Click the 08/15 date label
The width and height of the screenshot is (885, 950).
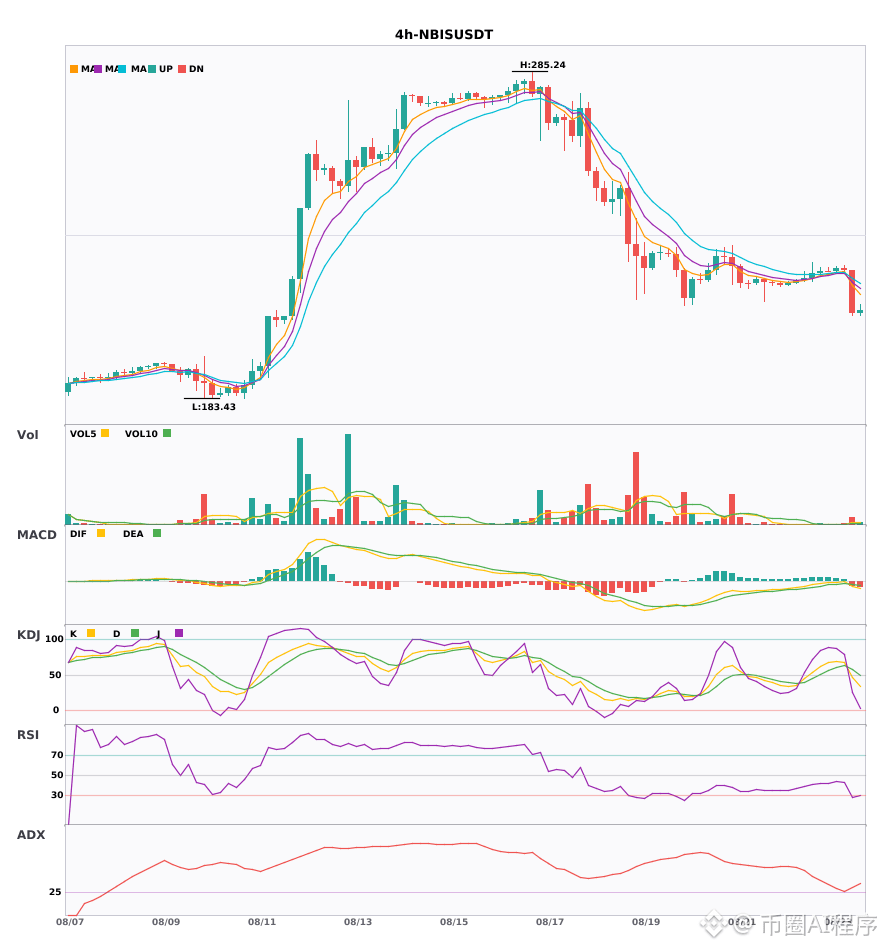[x=454, y=922]
